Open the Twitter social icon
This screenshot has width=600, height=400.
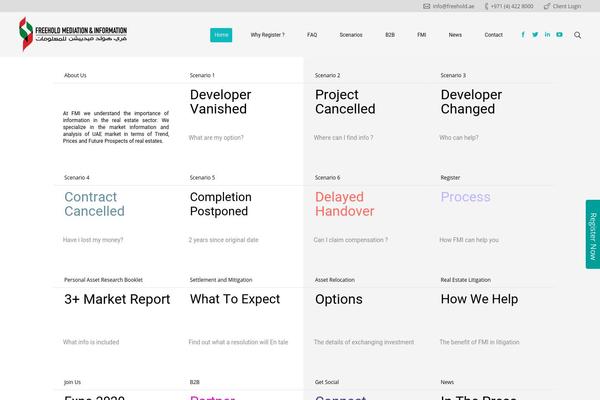535,35
